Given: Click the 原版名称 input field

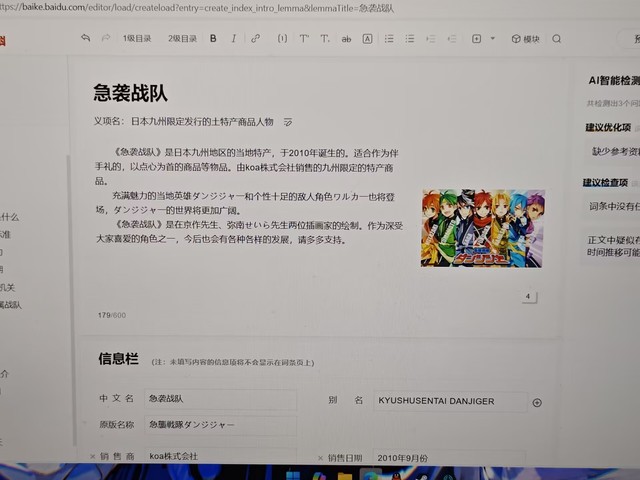Looking at the screenshot, I should tap(220, 426).
